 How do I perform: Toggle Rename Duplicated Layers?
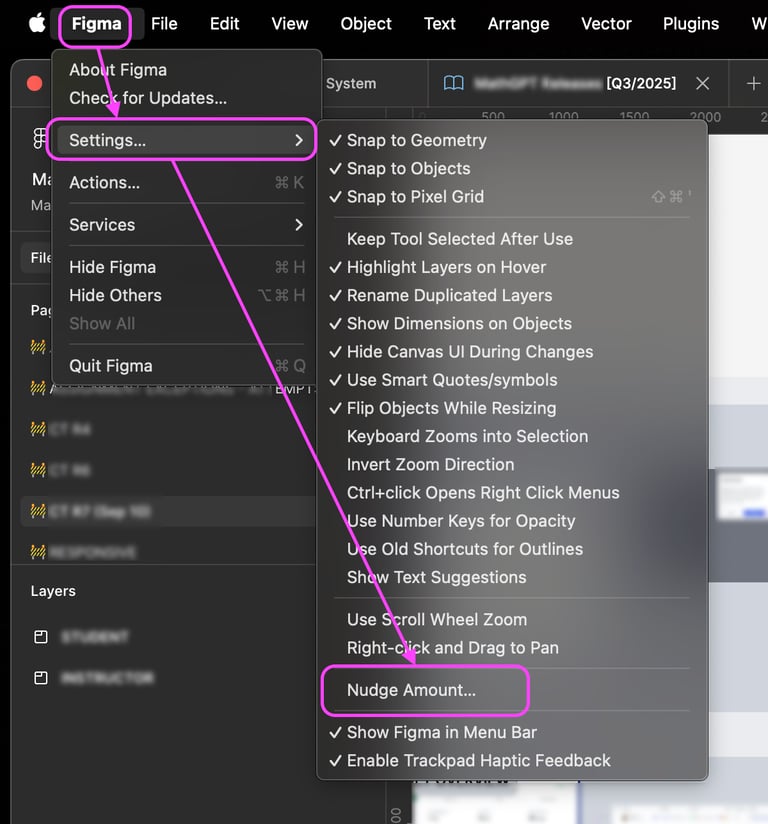point(512,295)
